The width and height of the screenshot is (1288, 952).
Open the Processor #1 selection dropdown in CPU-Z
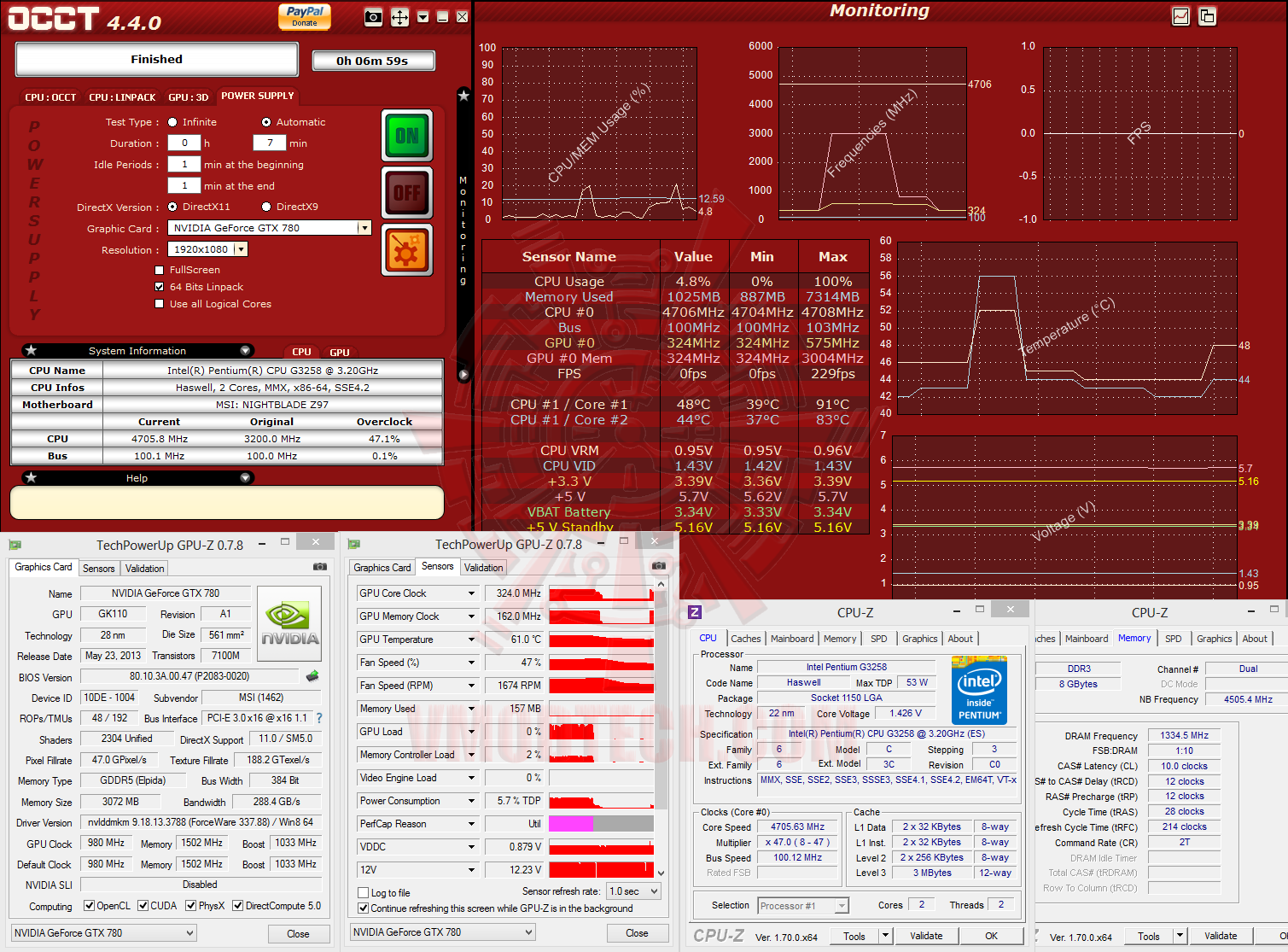click(802, 906)
